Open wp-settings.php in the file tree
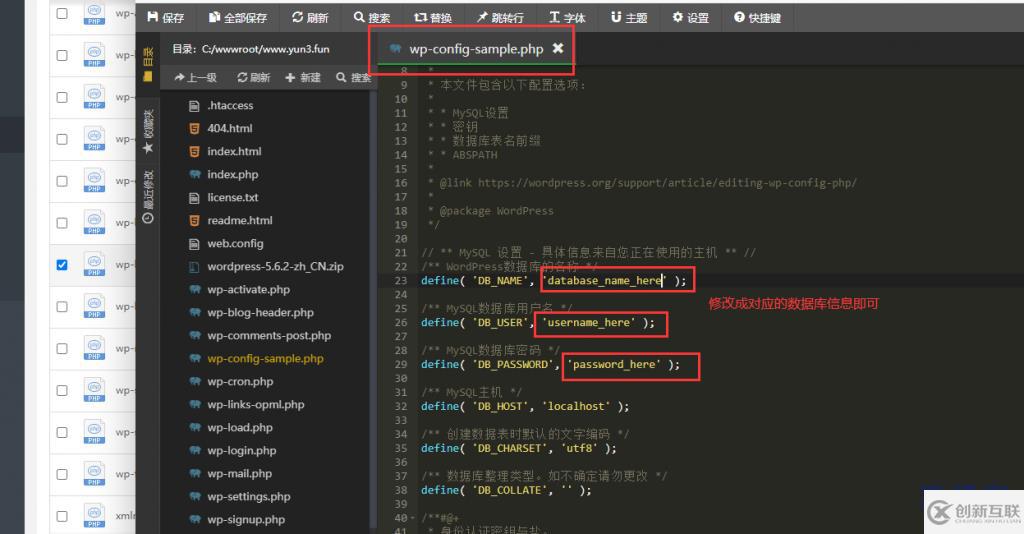This screenshot has height=534, width=1024. coord(249,497)
